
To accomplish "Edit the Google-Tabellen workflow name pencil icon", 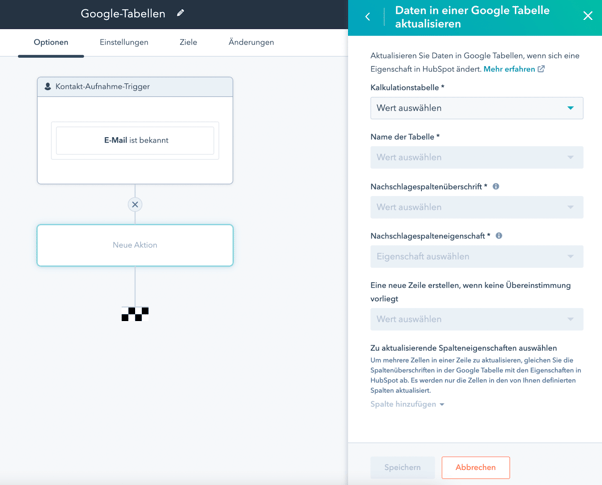I will 180,13.
